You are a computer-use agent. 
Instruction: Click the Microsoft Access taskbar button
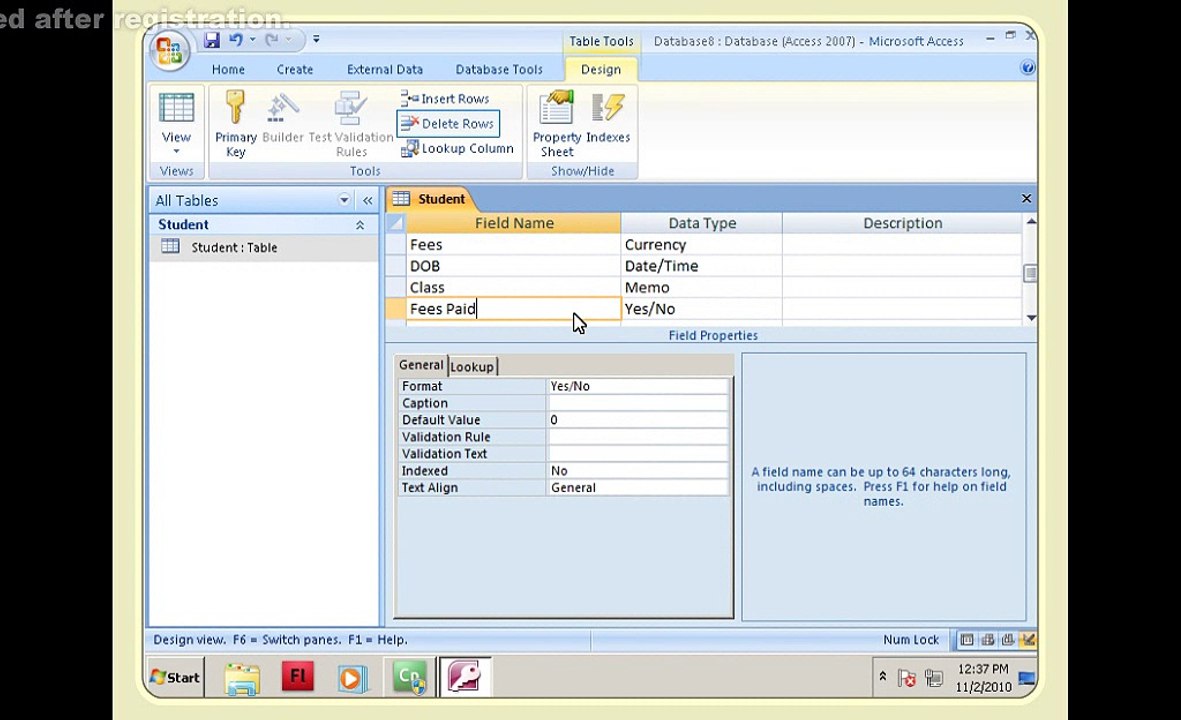(465, 676)
